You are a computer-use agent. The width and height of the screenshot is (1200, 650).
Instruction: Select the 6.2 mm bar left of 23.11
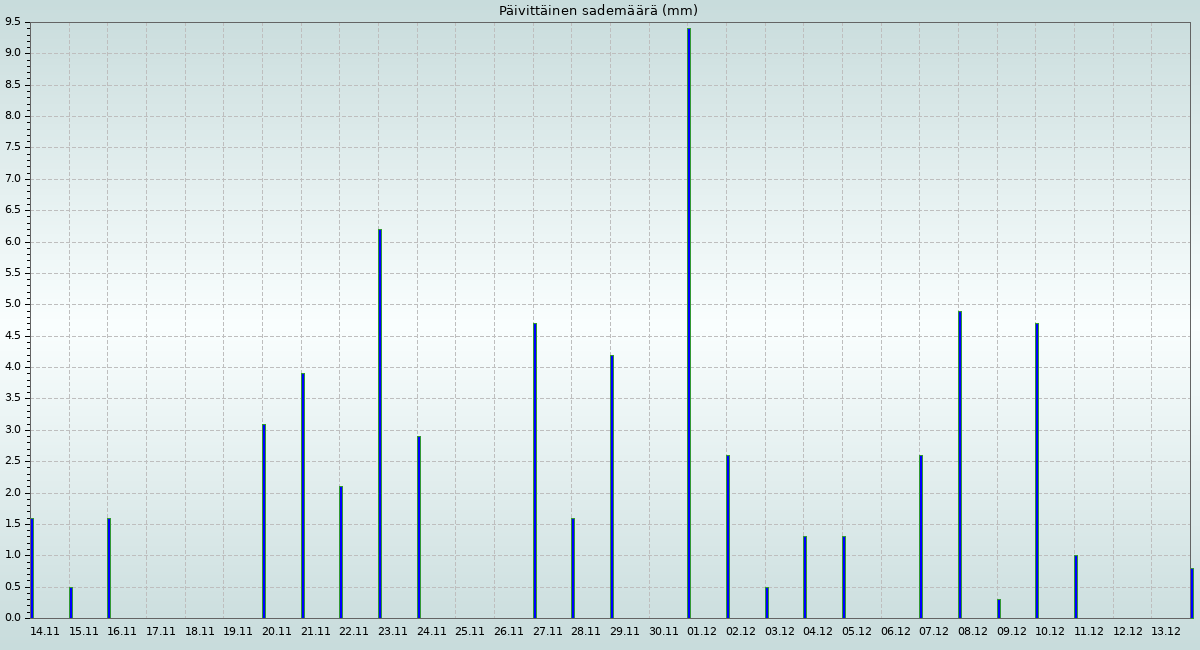[x=380, y=423]
